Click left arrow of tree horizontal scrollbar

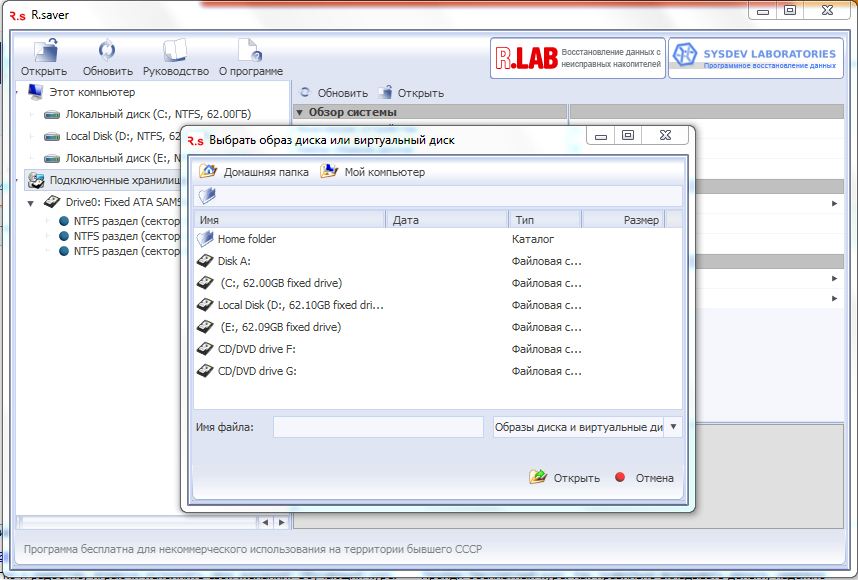point(265,523)
